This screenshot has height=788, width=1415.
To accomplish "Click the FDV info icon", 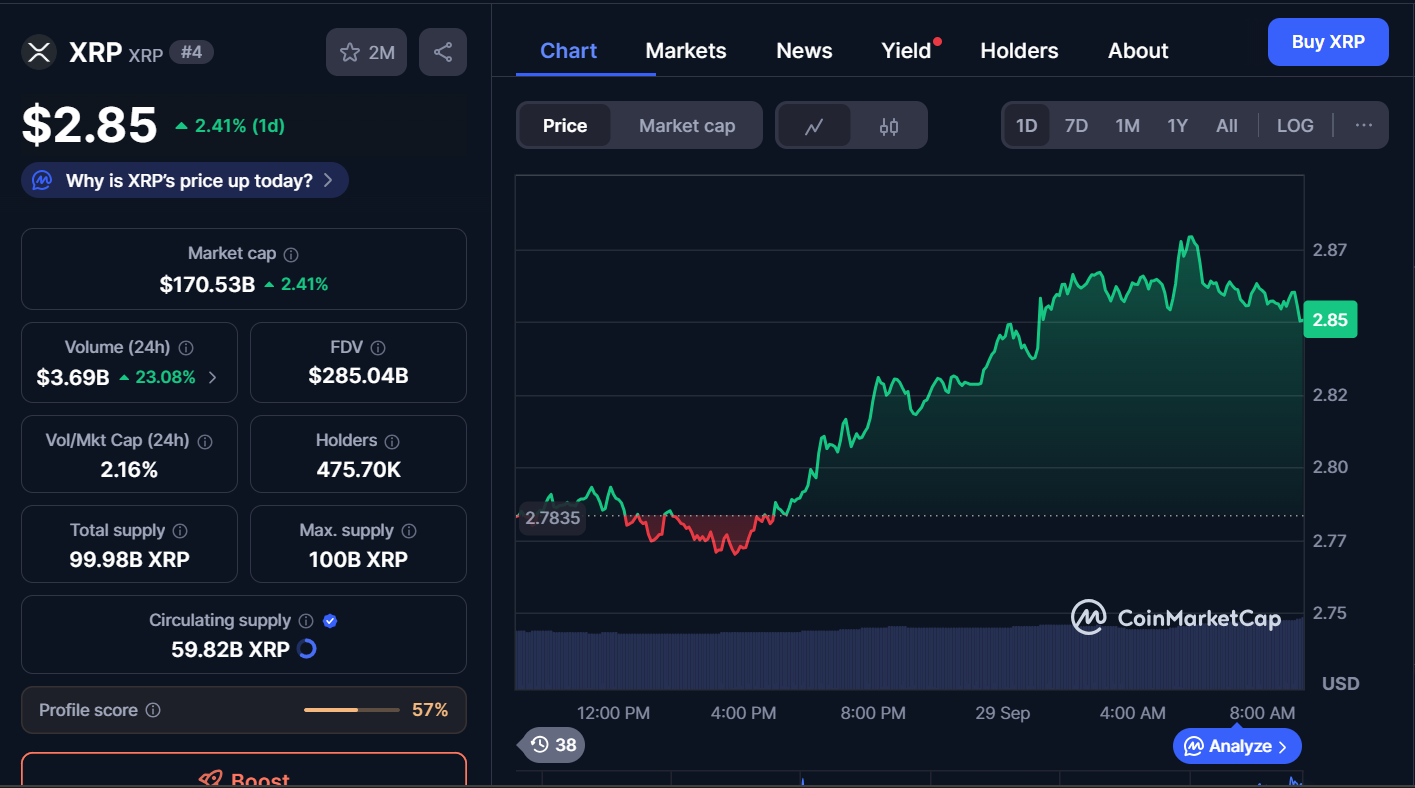I will pyautogui.click(x=378, y=348).
